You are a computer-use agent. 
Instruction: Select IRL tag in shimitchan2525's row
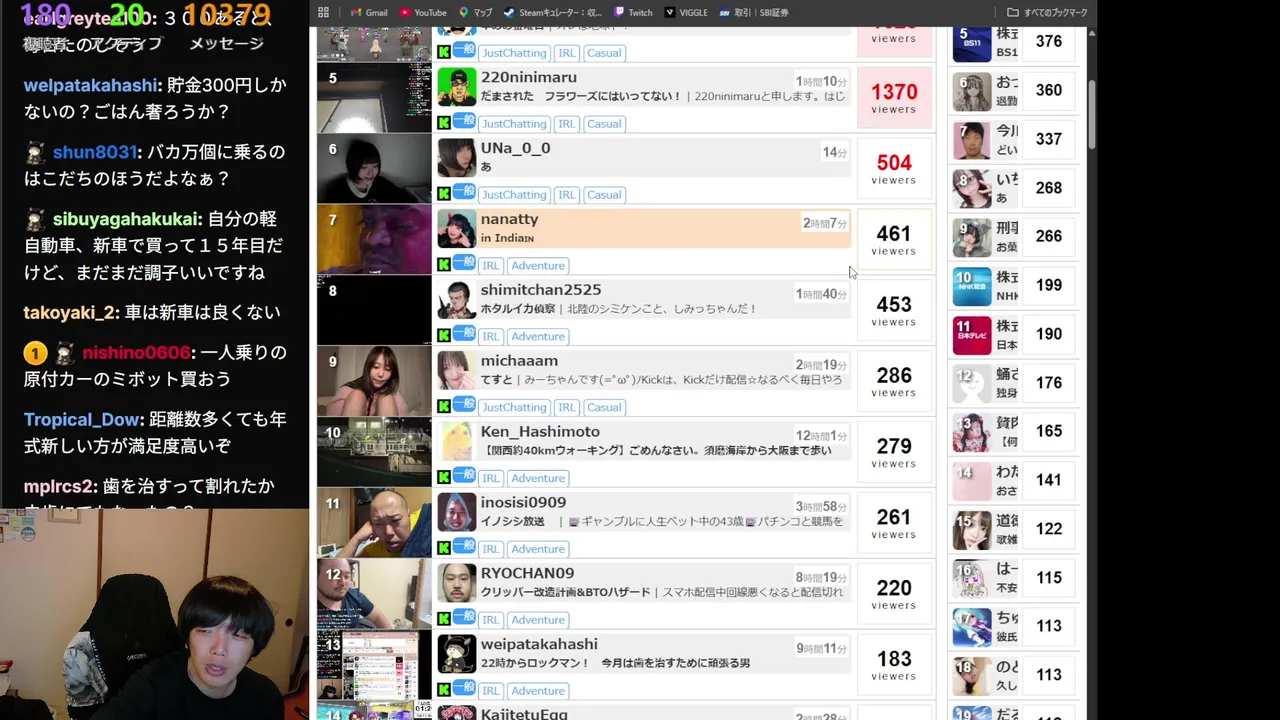(x=491, y=337)
